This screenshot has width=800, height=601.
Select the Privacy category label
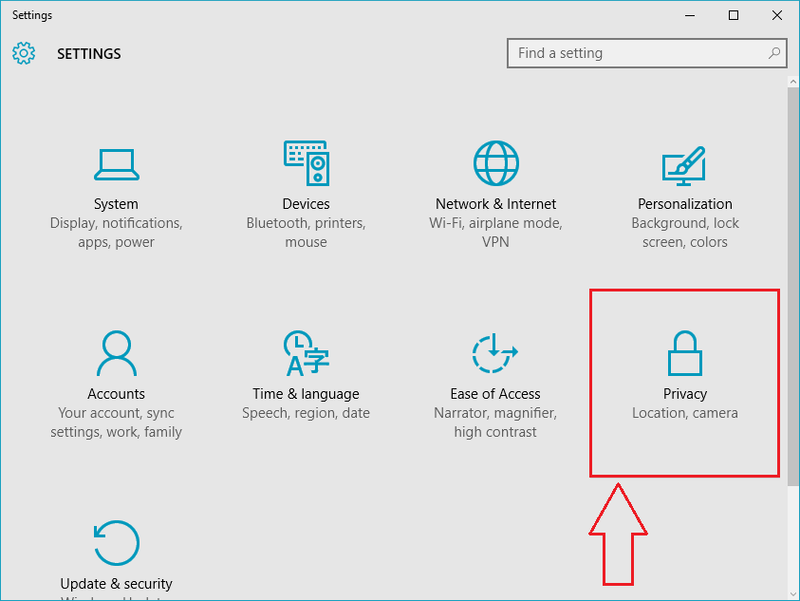pyautogui.click(x=685, y=394)
